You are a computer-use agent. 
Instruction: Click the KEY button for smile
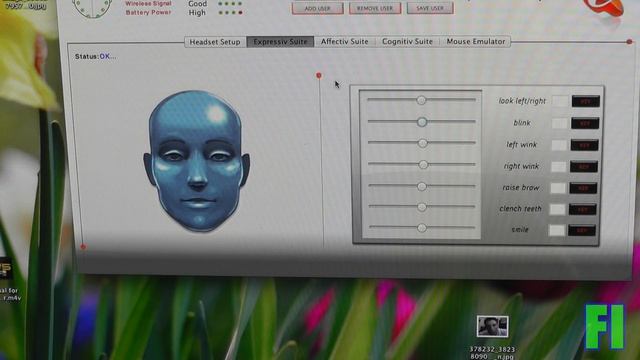tap(582, 230)
